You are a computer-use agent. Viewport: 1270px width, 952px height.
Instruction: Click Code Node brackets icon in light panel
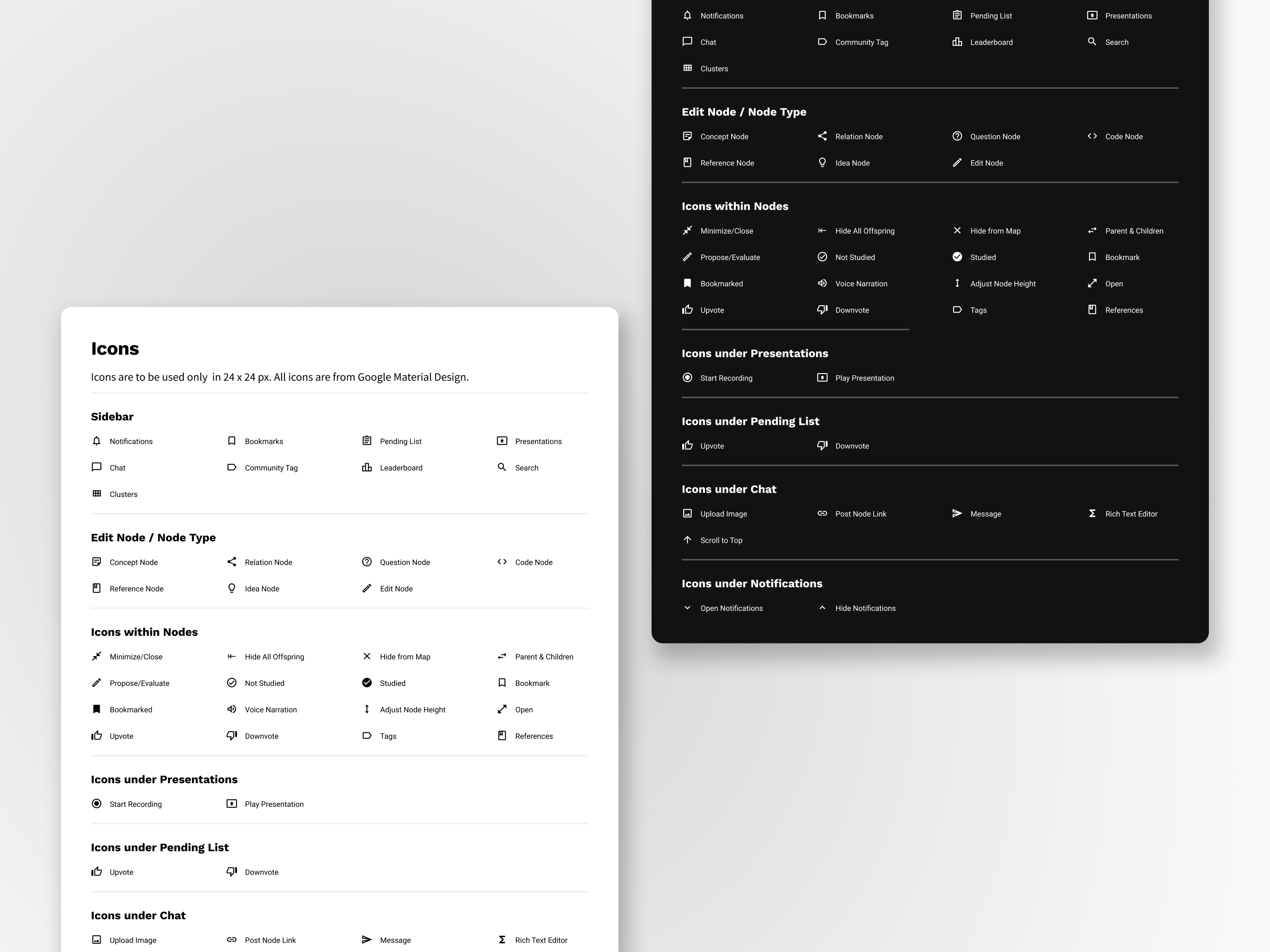[502, 562]
